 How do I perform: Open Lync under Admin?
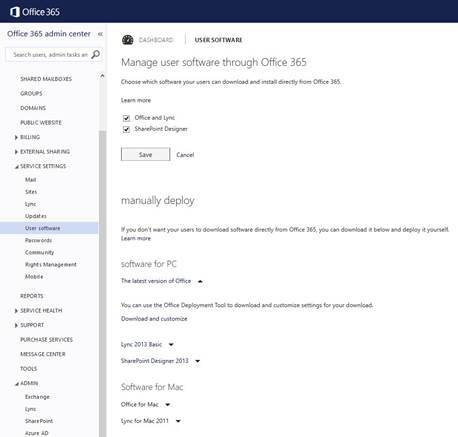30,409
